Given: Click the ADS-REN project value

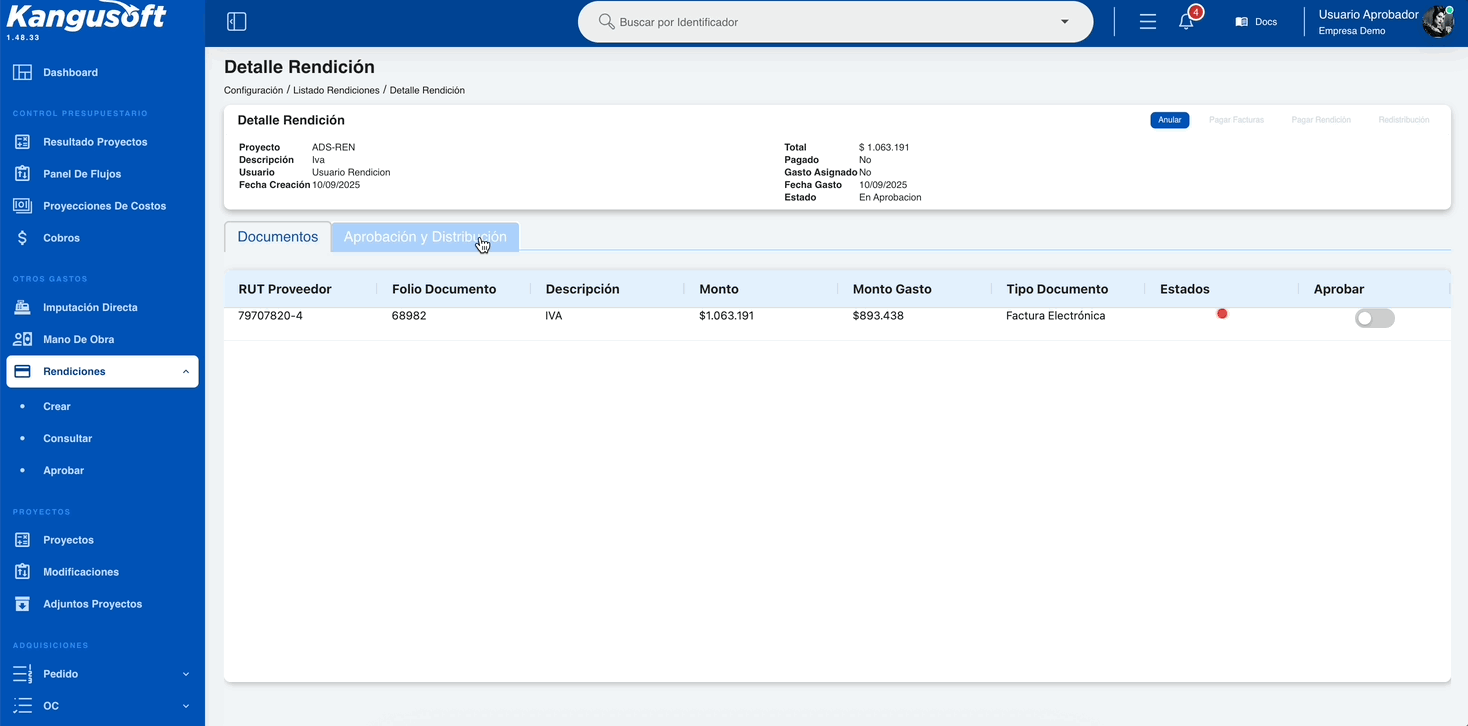Looking at the screenshot, I should (333, 148).
